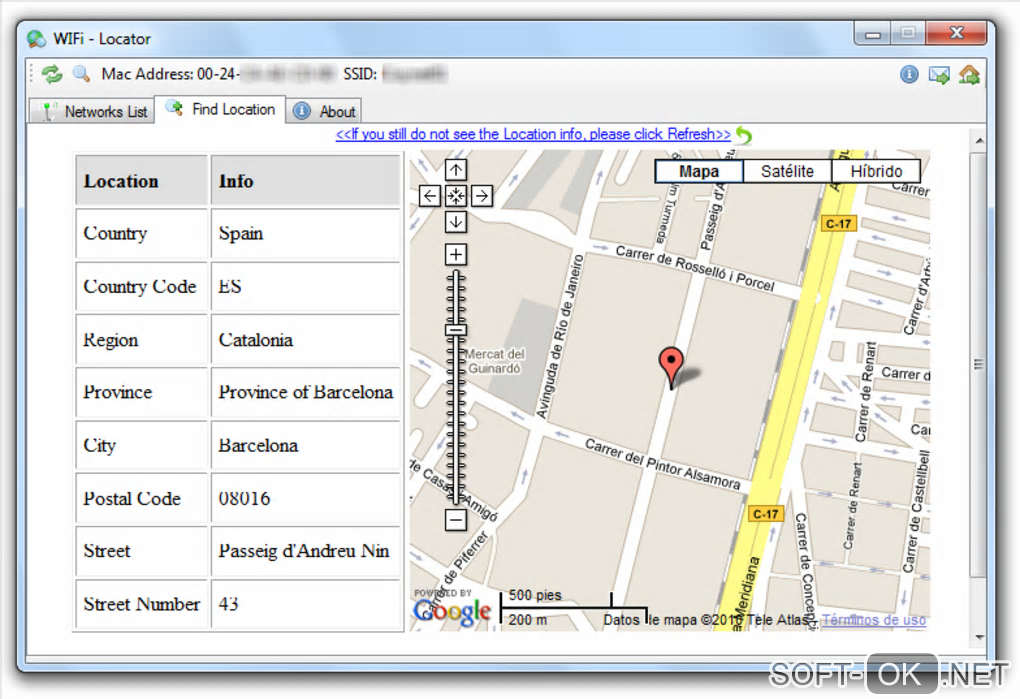Click the vertical scrollbar thumb
Viewport: 1020px width, 699px height.
pyautogui.click(x=978, y=364)
